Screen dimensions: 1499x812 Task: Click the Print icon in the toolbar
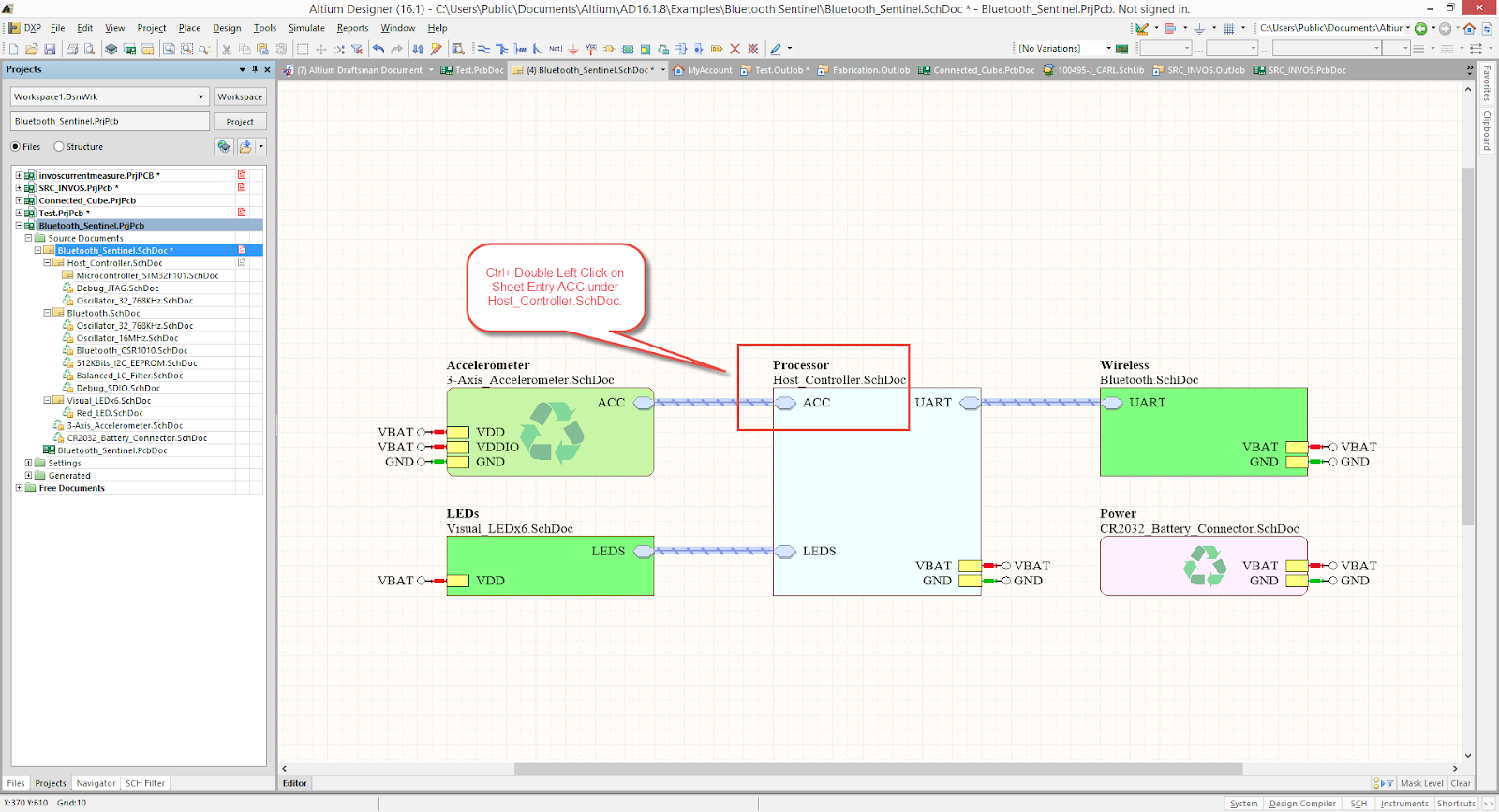point(72,49)
